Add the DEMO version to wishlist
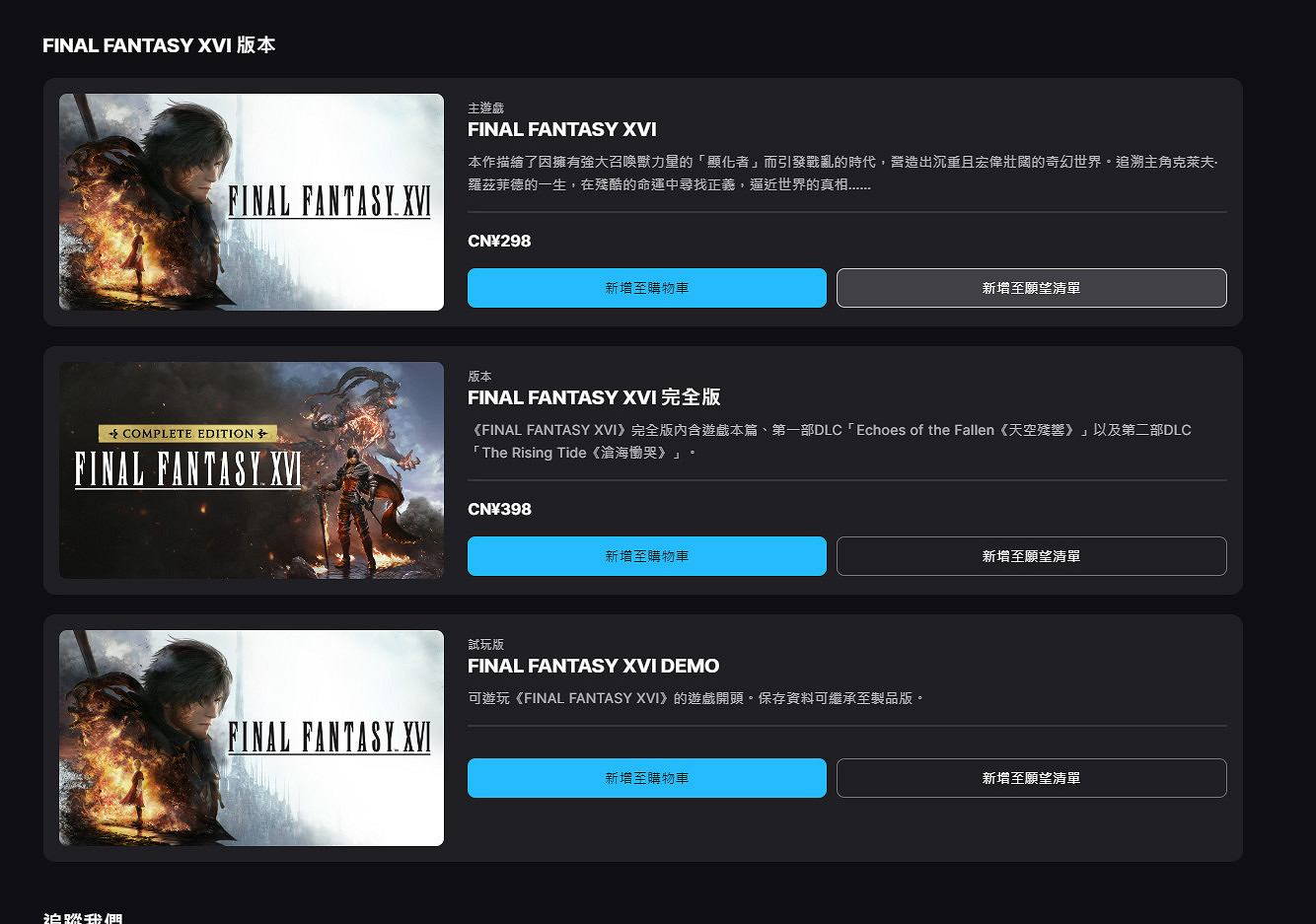This screenshot has width=1316, height=924. coord(1031,777)
